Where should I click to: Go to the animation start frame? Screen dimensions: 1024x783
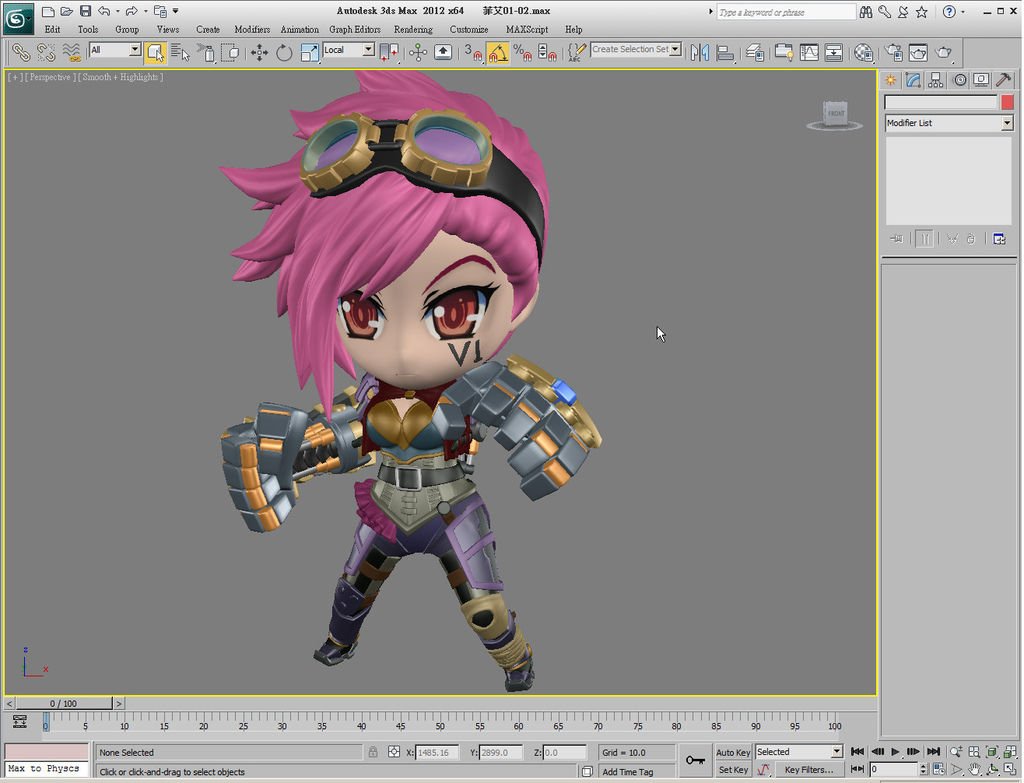(x=857, y=752)
